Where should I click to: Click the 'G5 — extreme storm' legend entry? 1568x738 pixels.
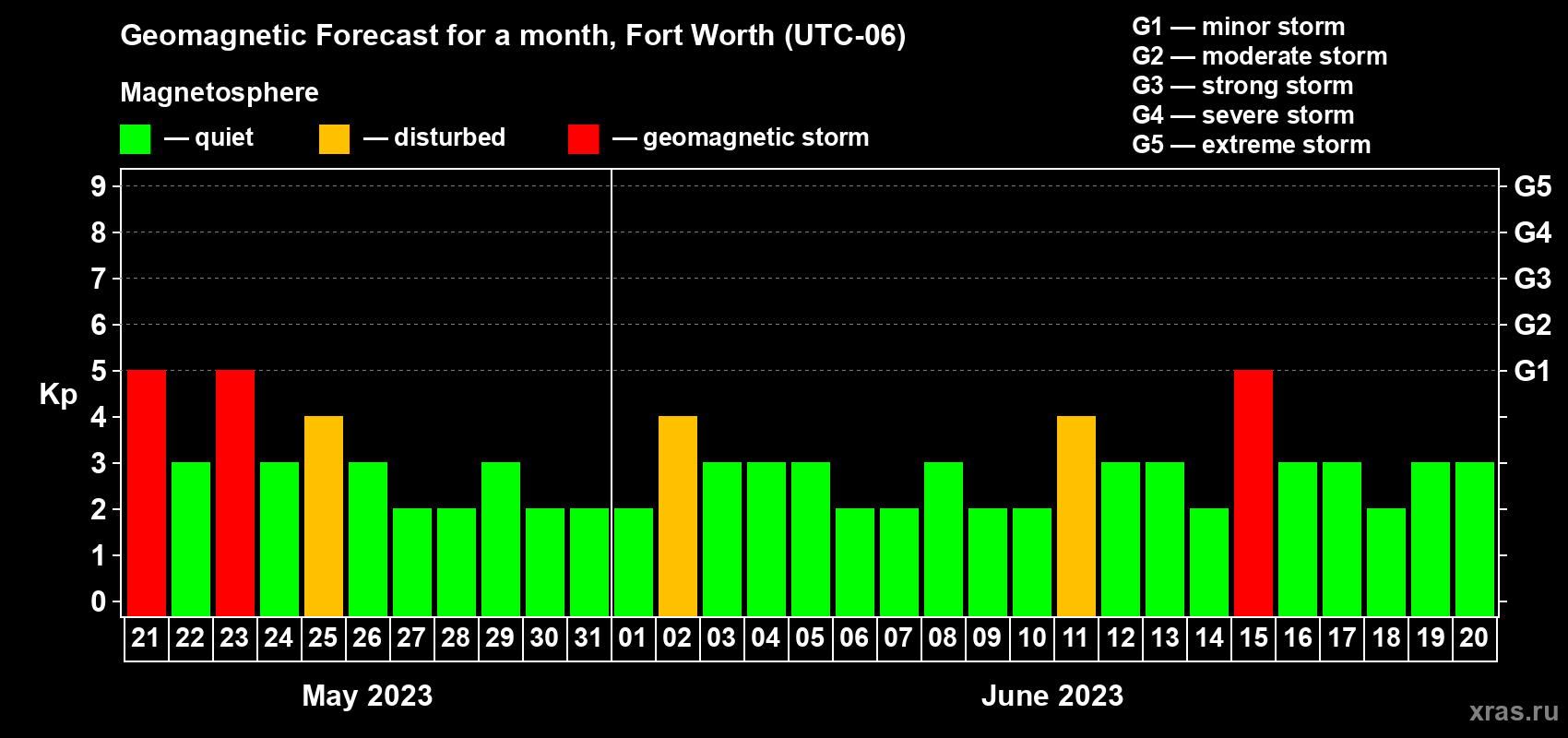(x=1252, y=145)
